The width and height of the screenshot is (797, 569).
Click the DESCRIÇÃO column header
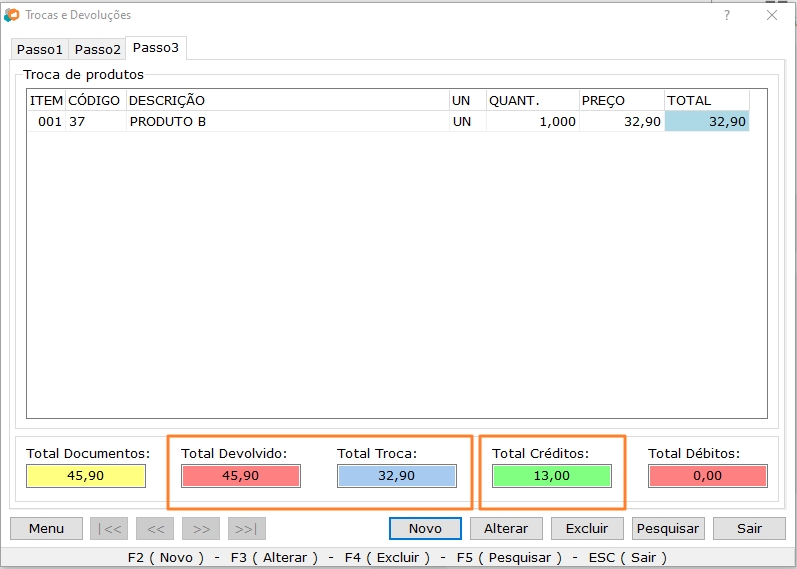[286, 100]
